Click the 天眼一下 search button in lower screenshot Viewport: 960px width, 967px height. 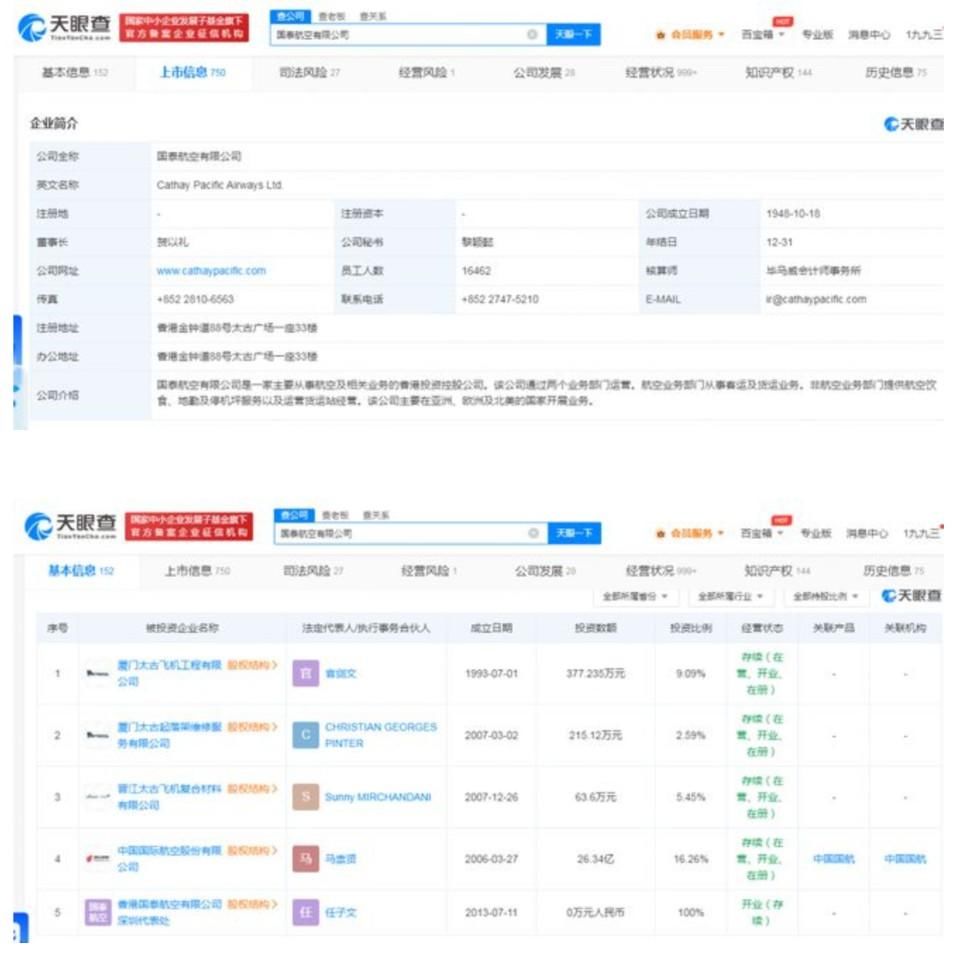(575, 533)
